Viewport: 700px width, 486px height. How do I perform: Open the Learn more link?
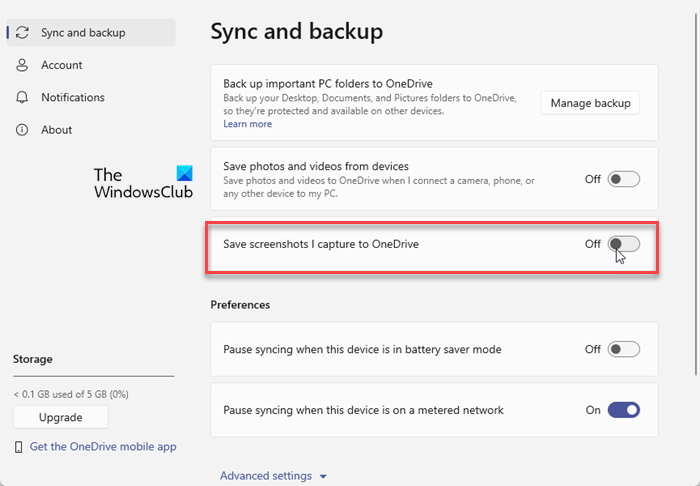247,124
